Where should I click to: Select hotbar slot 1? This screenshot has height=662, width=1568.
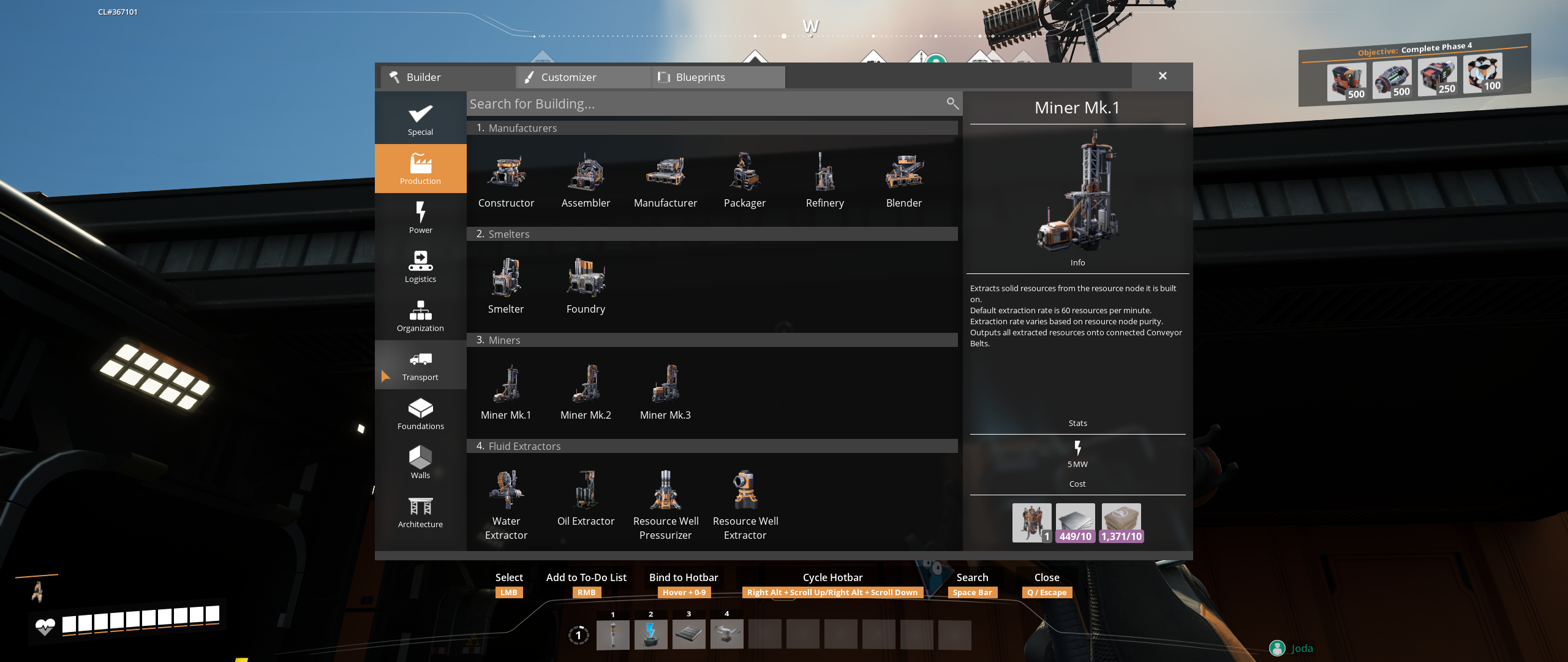612,634
